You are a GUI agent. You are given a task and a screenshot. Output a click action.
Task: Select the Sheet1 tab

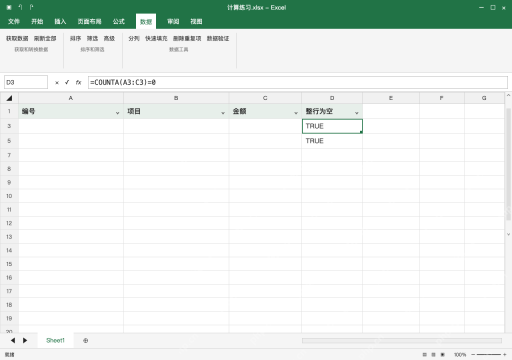tap(55, 340)
